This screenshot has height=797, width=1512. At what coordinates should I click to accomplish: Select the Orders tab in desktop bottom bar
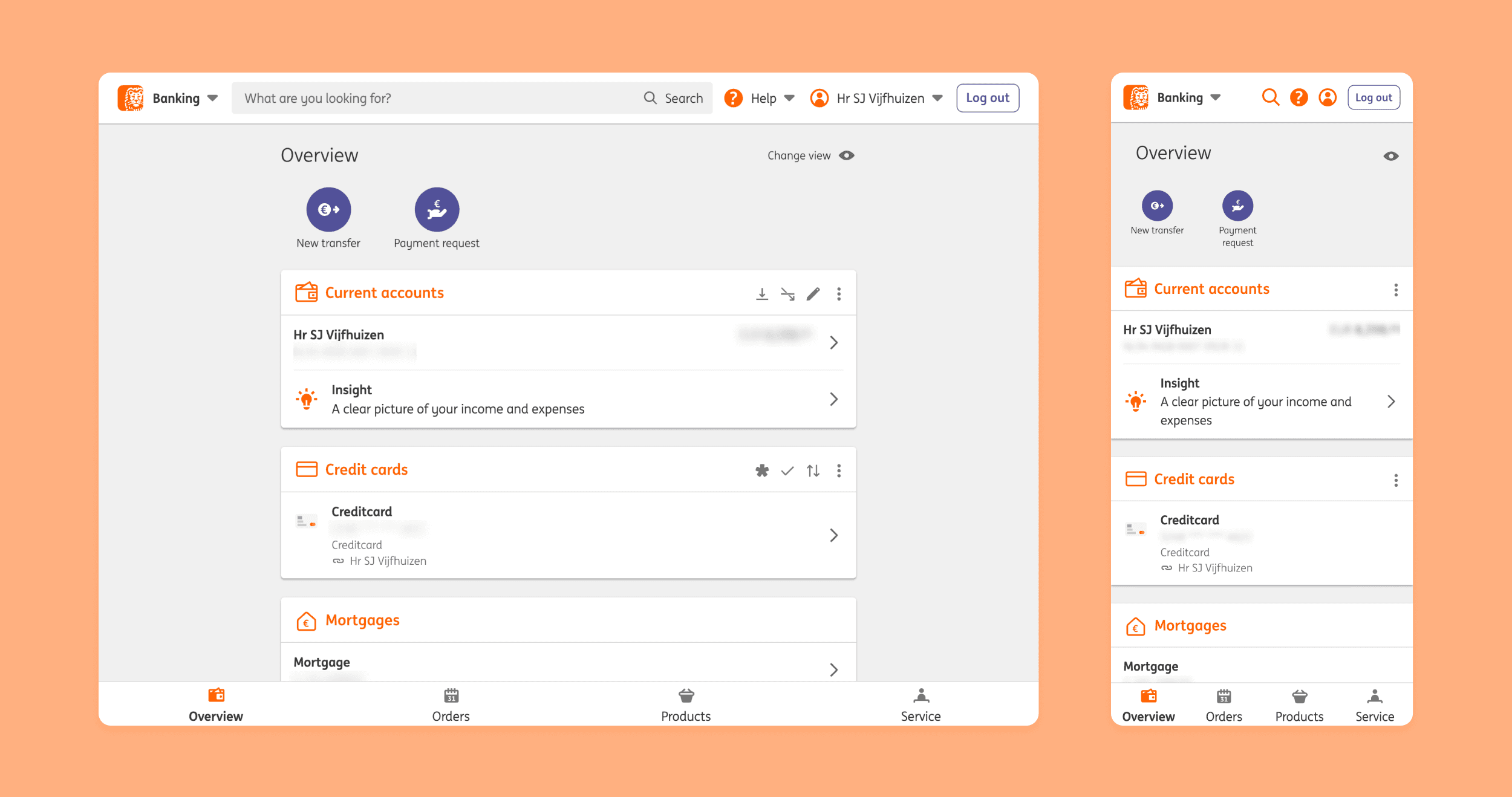click(x=451, y=705)
